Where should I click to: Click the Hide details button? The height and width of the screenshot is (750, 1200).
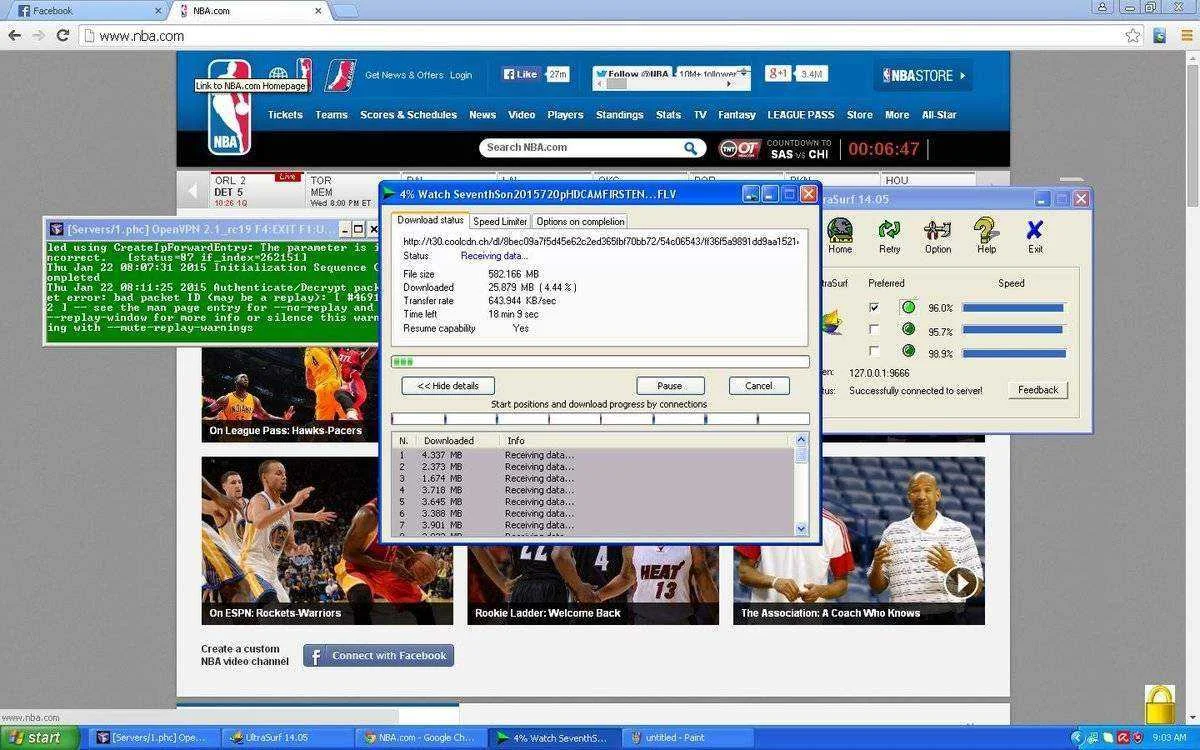[448, 385]
